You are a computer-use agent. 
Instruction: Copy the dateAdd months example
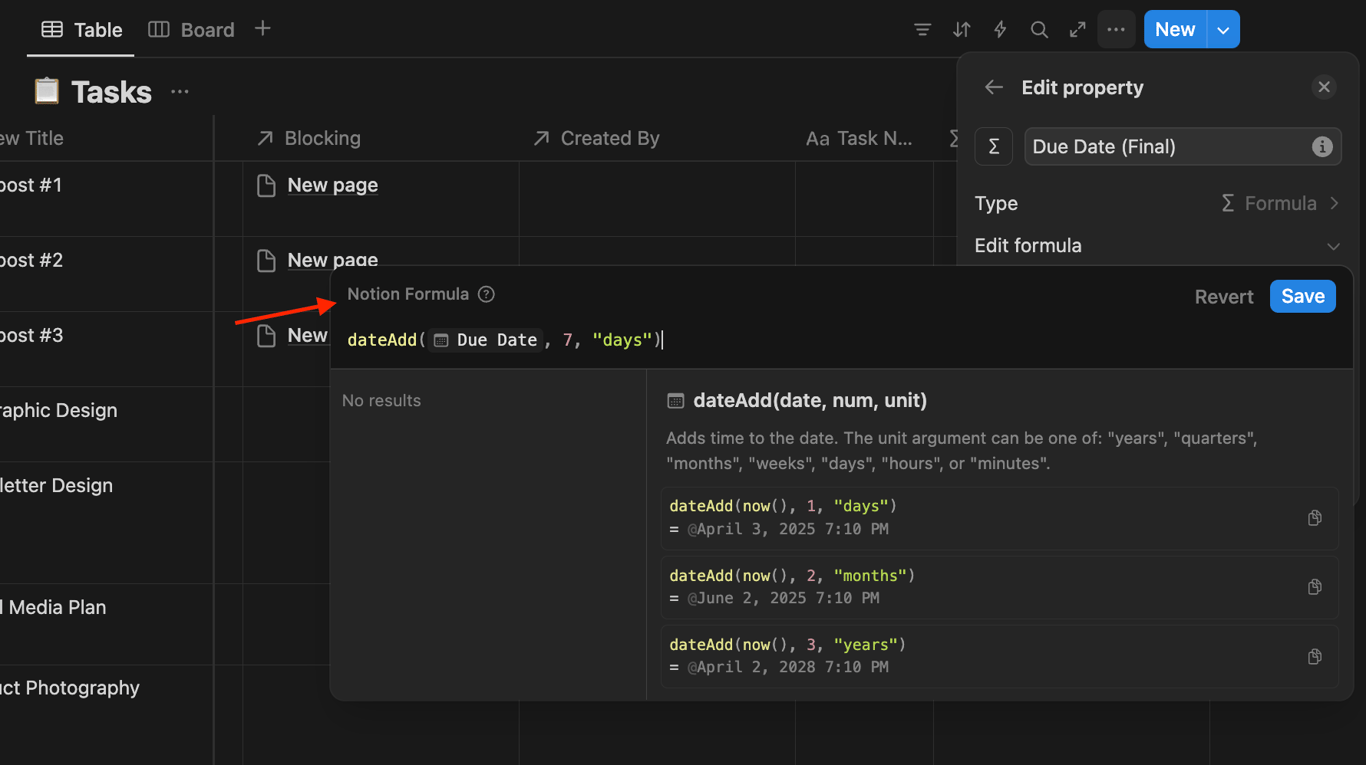[x=1315, y=587]
